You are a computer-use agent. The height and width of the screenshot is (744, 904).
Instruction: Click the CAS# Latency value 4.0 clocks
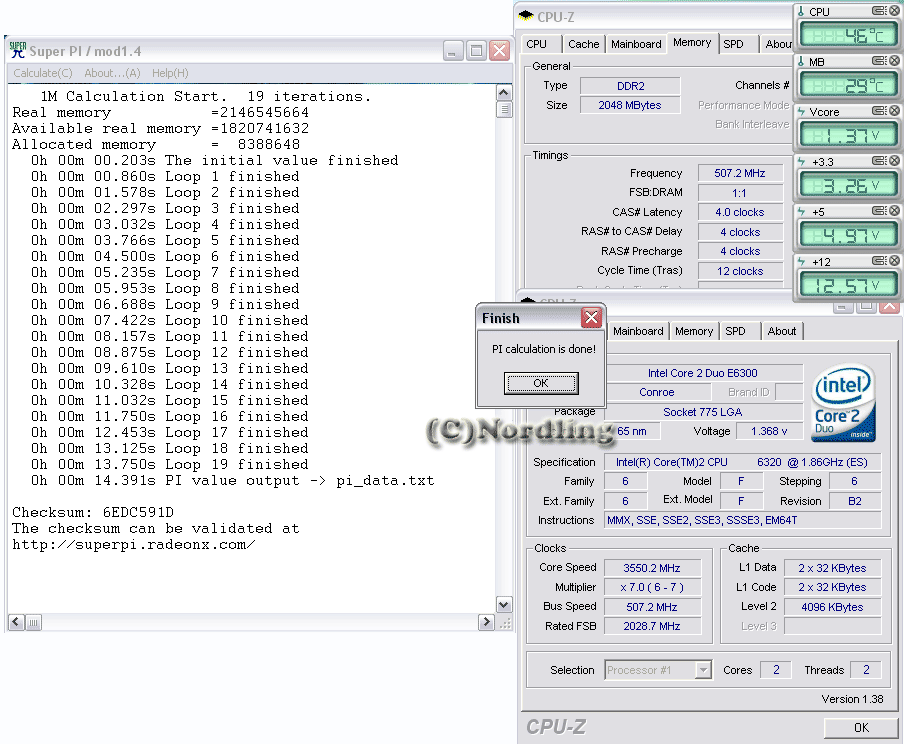point(740,212)
